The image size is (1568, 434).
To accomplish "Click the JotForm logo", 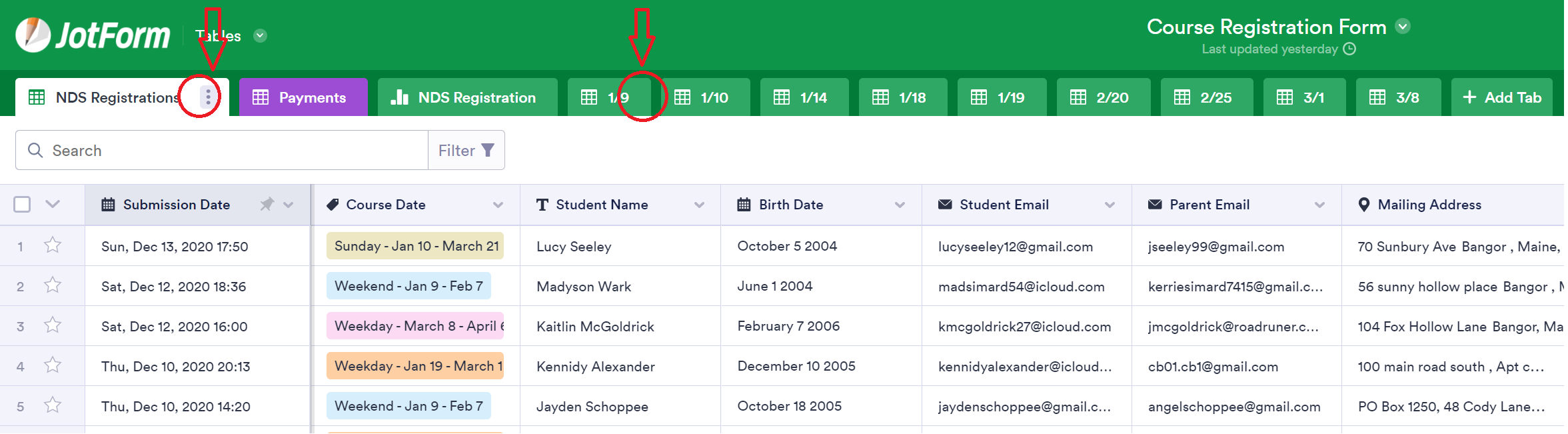I will click(93, 35).
